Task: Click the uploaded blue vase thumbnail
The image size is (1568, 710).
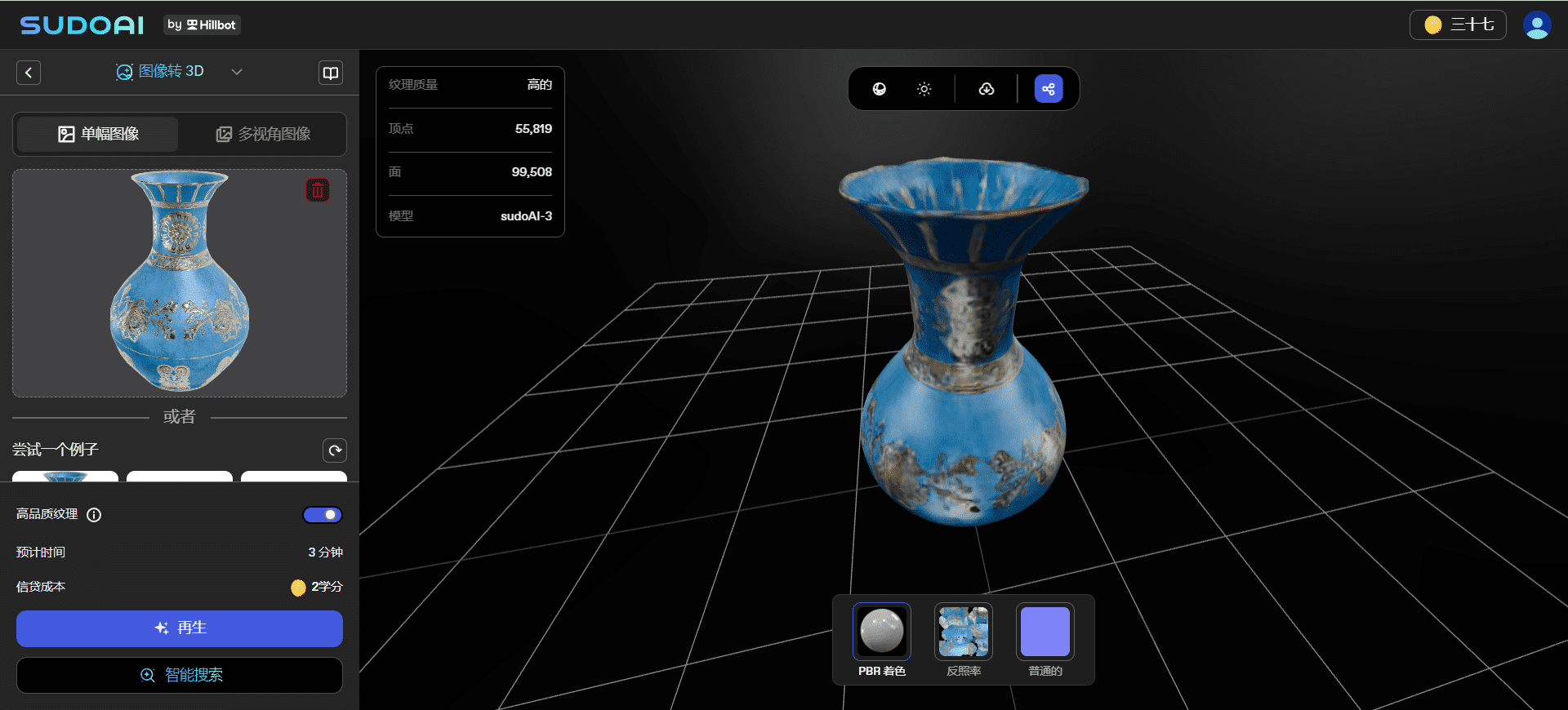Action: pyautogui.click(x=180, y=282)
